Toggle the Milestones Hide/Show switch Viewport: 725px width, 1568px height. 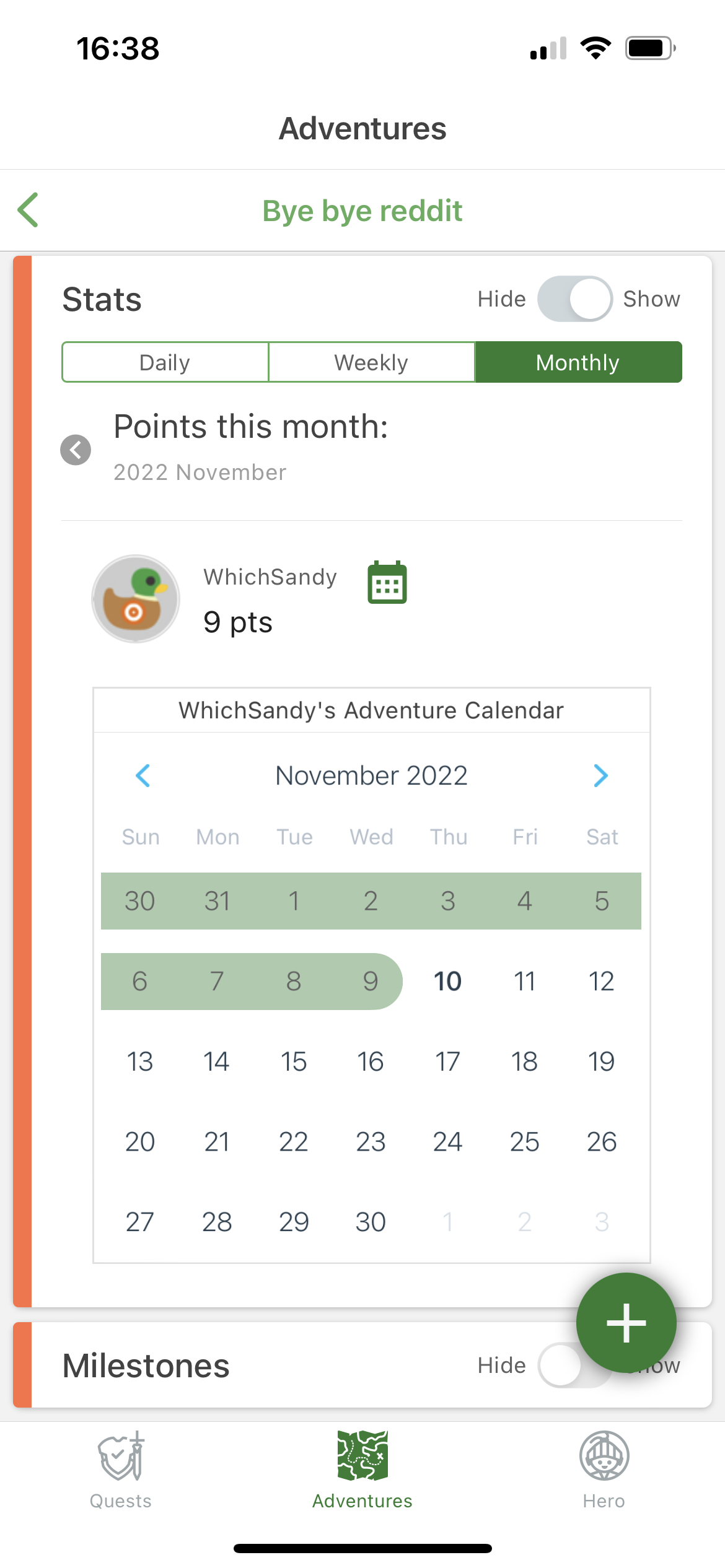click(x=575, y=1365)
